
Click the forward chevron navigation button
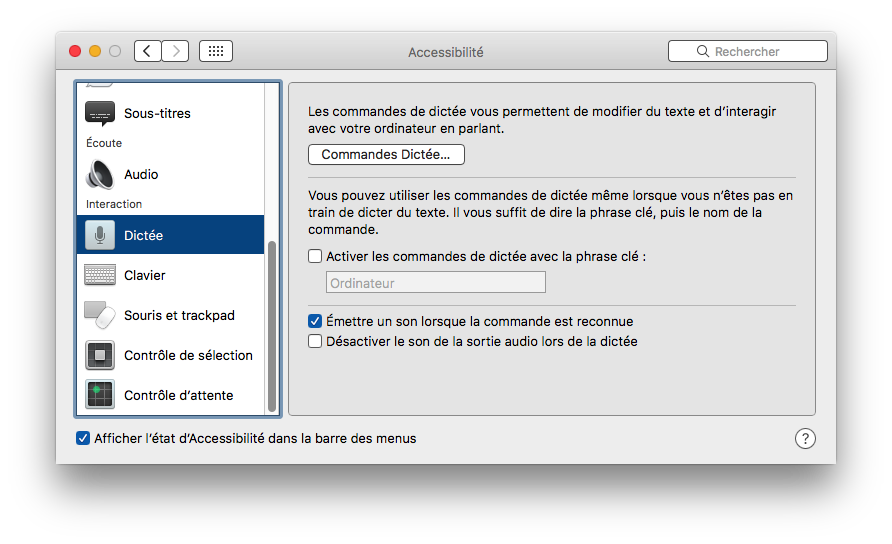[175, 51]
